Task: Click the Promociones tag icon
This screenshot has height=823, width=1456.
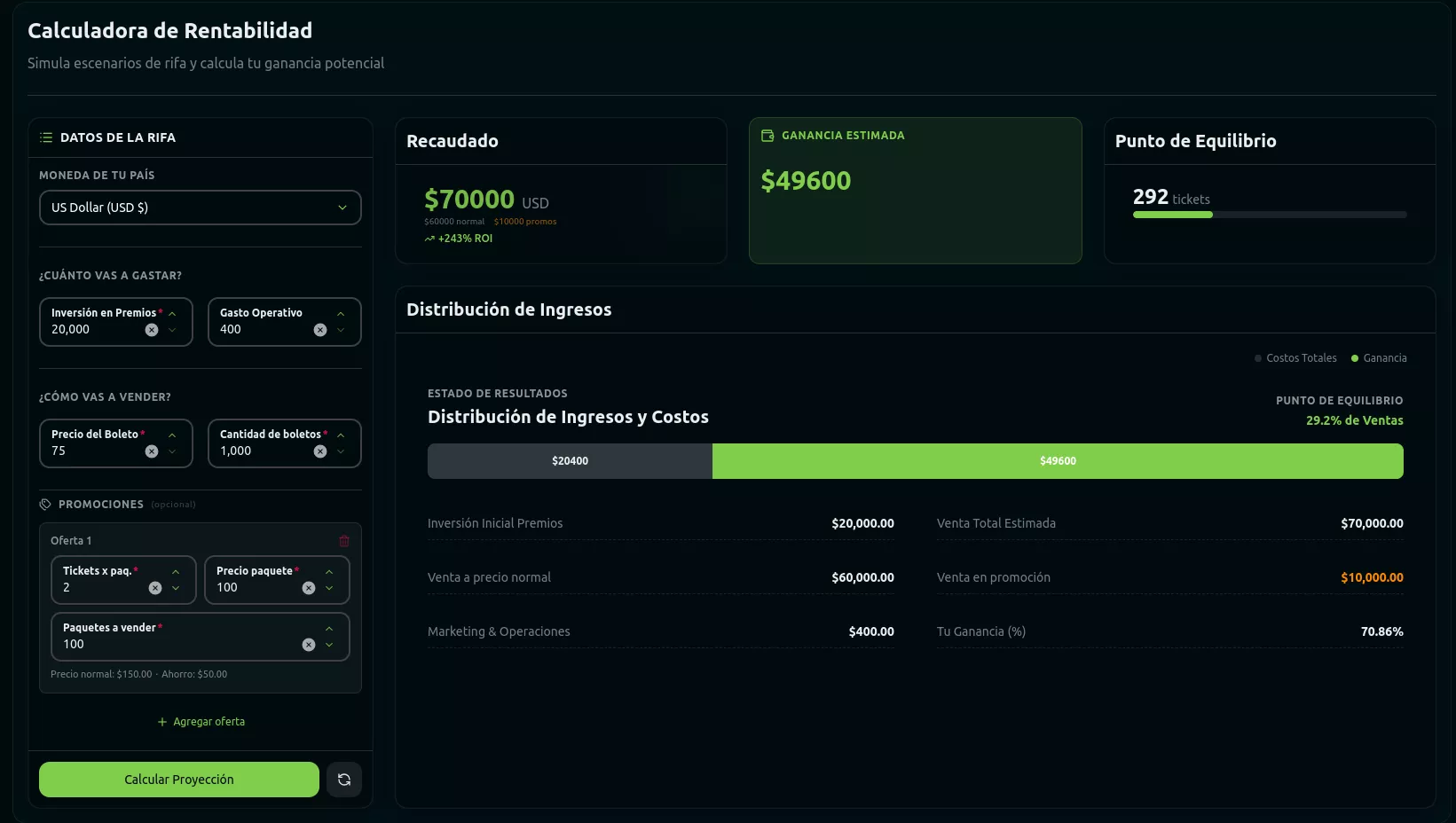Action: [45, 505]
